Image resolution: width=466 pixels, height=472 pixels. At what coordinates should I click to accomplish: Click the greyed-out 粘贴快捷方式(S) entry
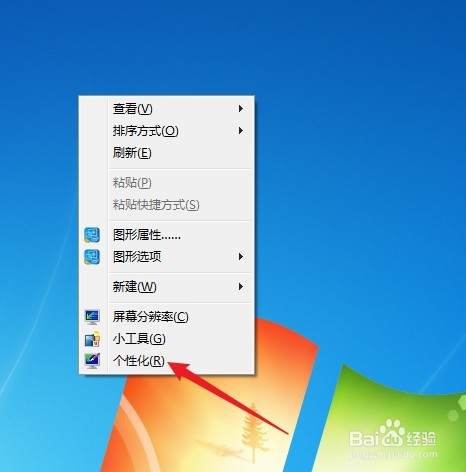167,205
